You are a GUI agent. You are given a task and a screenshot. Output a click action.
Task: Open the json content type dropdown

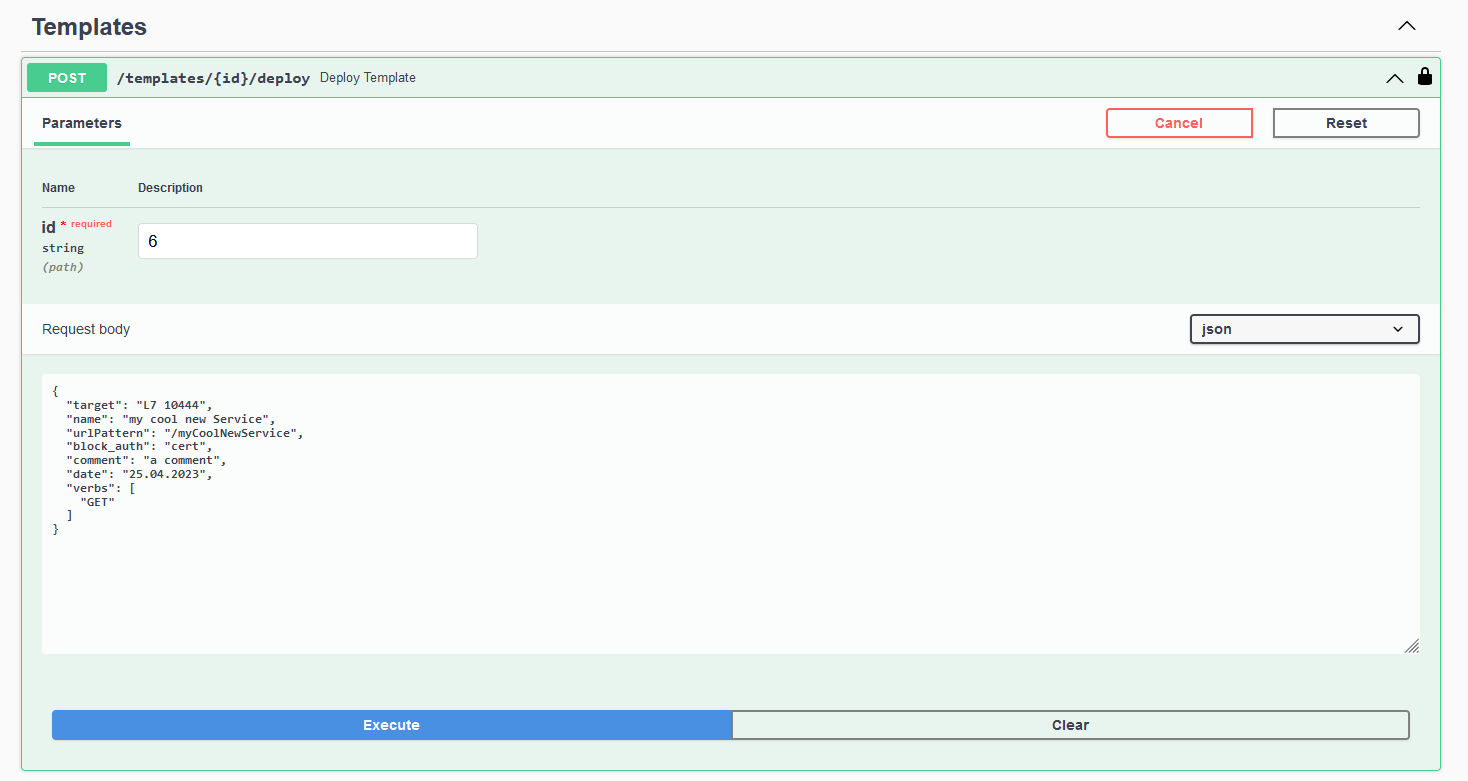1304,329
